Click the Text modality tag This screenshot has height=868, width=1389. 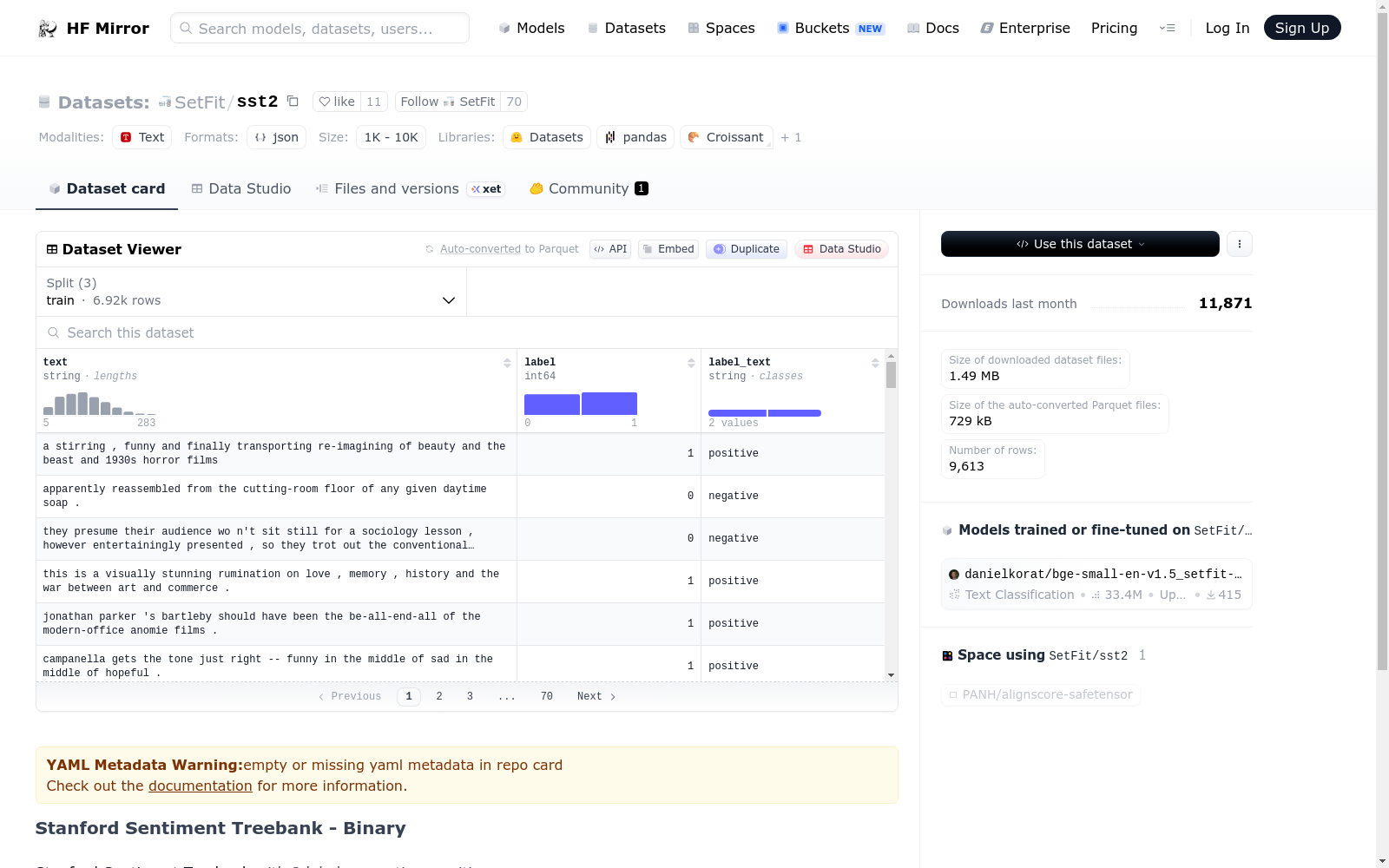pos(142,137)
